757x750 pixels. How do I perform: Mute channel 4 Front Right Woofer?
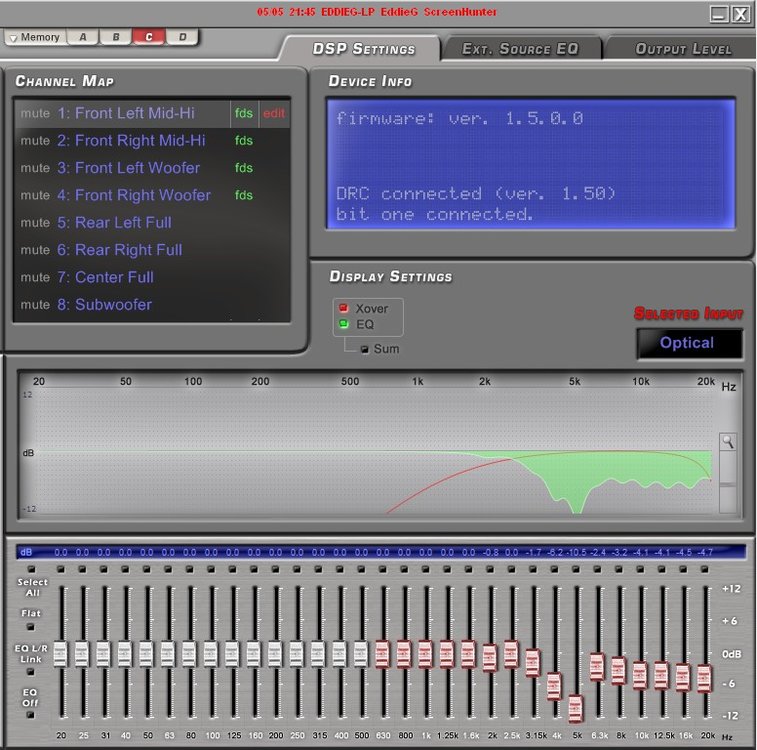pos(35,195)
